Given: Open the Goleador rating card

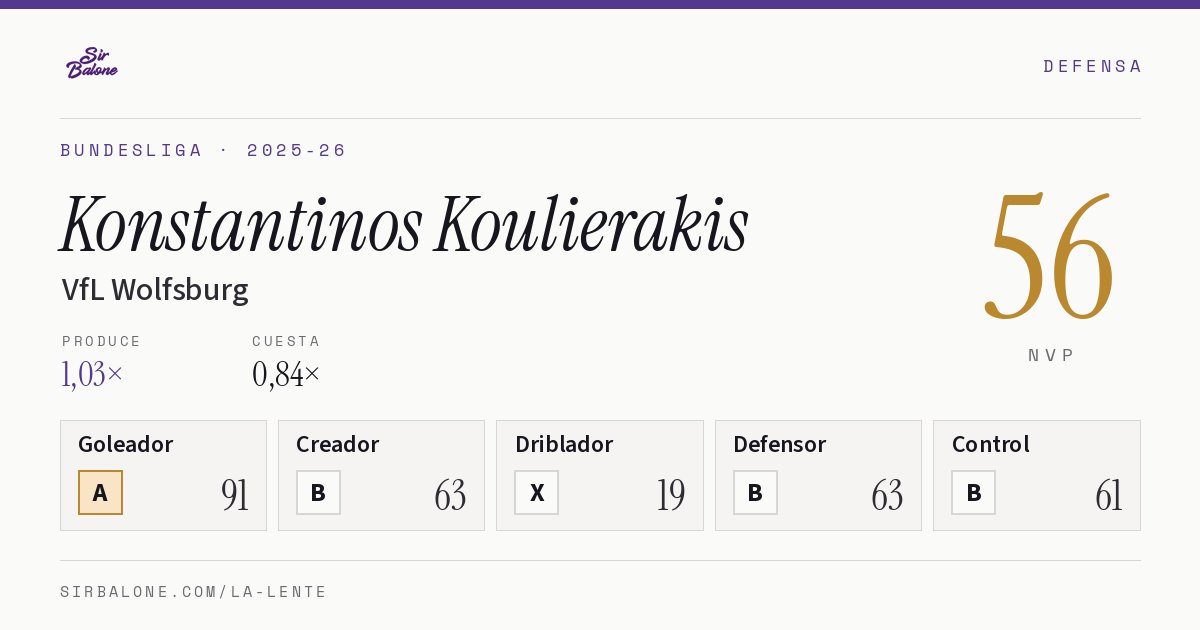Looking at the screenshot, I should [163, 475].
